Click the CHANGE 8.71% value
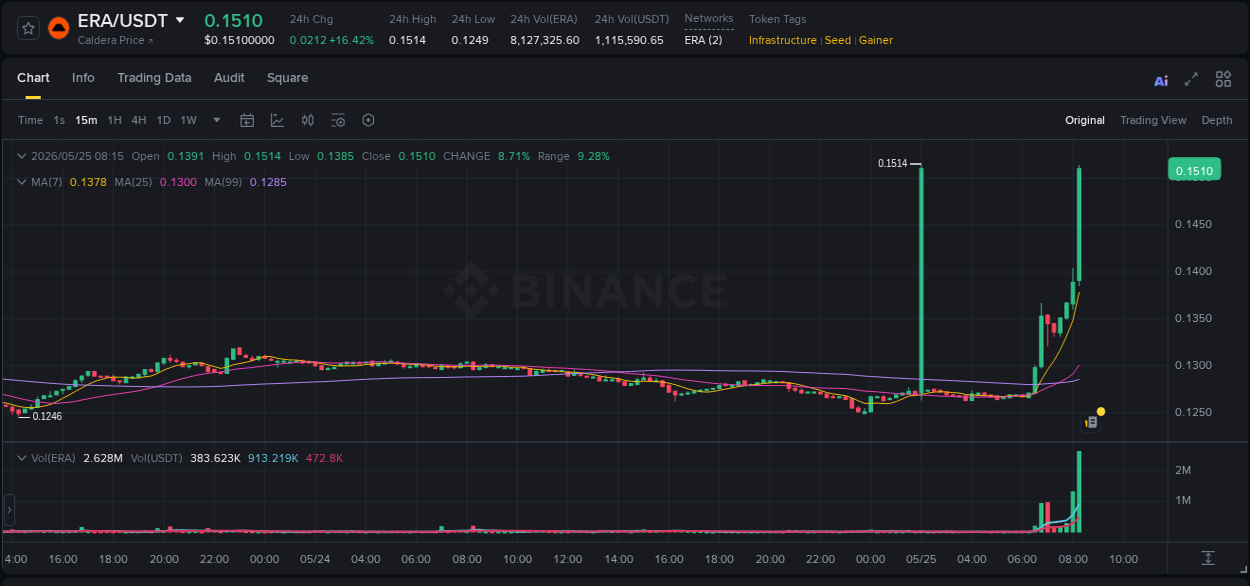The image size is (1250, 586). click(x=513, y=156)
